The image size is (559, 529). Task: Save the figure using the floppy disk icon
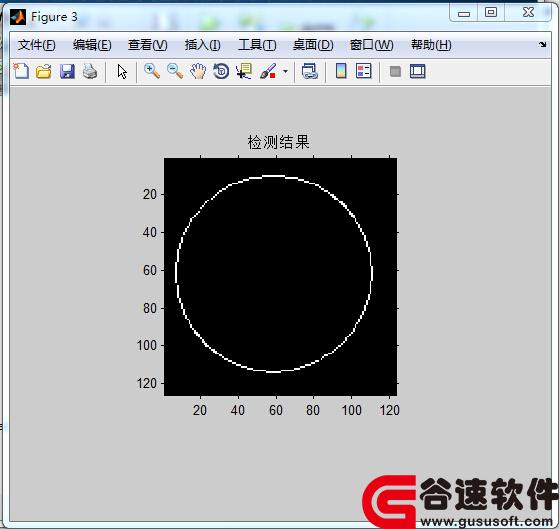point(67,72)
